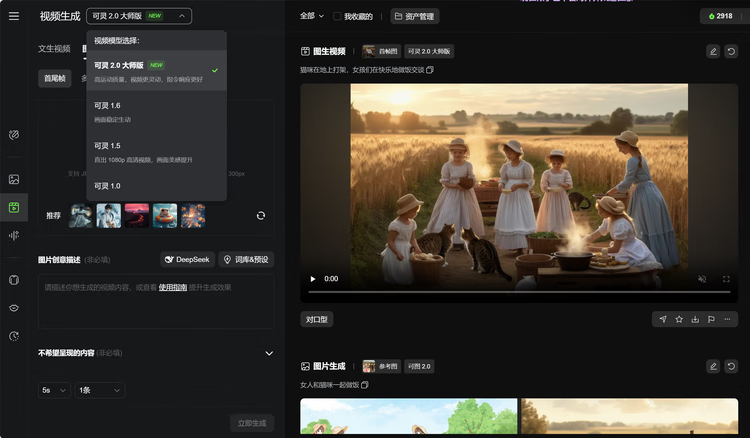
Task: Open the 1条 count dropdown
Action: (99, 390)
